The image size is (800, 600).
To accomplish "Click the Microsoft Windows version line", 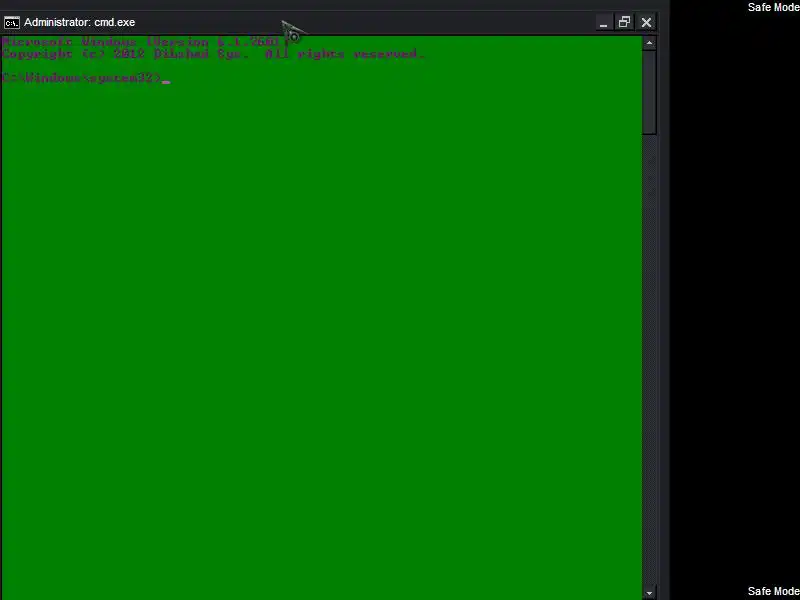I will (145, 42).
